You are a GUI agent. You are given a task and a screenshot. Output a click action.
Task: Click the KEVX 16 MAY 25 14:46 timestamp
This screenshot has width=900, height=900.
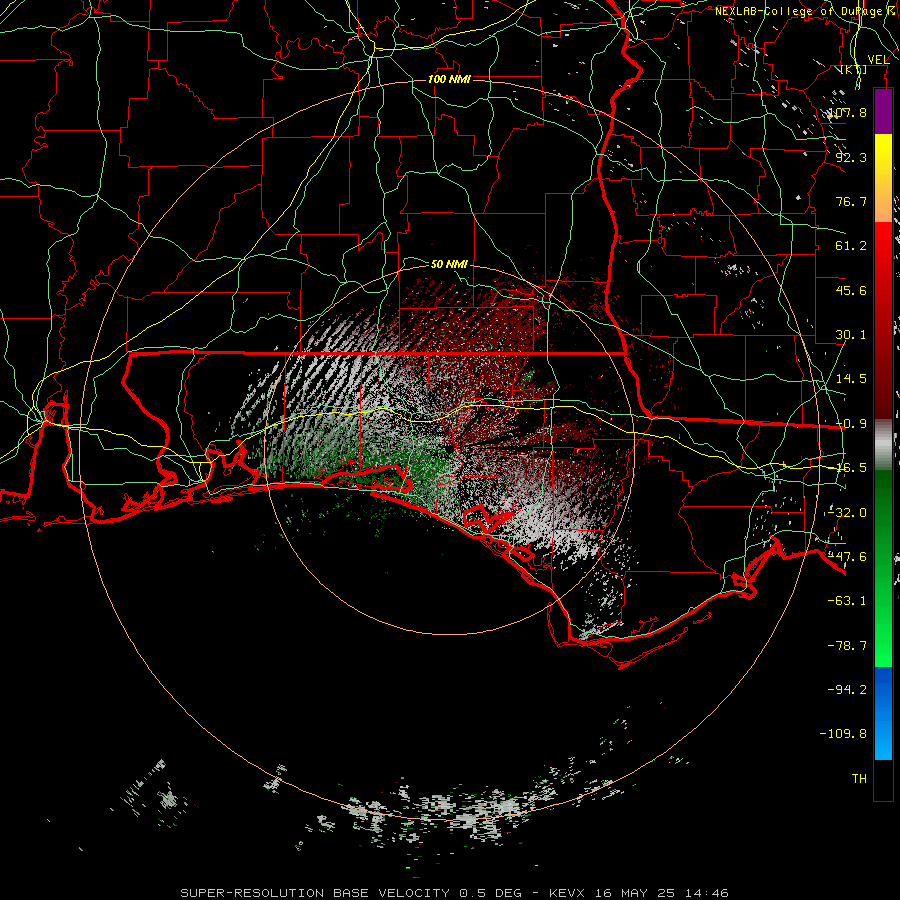(639, 893)
